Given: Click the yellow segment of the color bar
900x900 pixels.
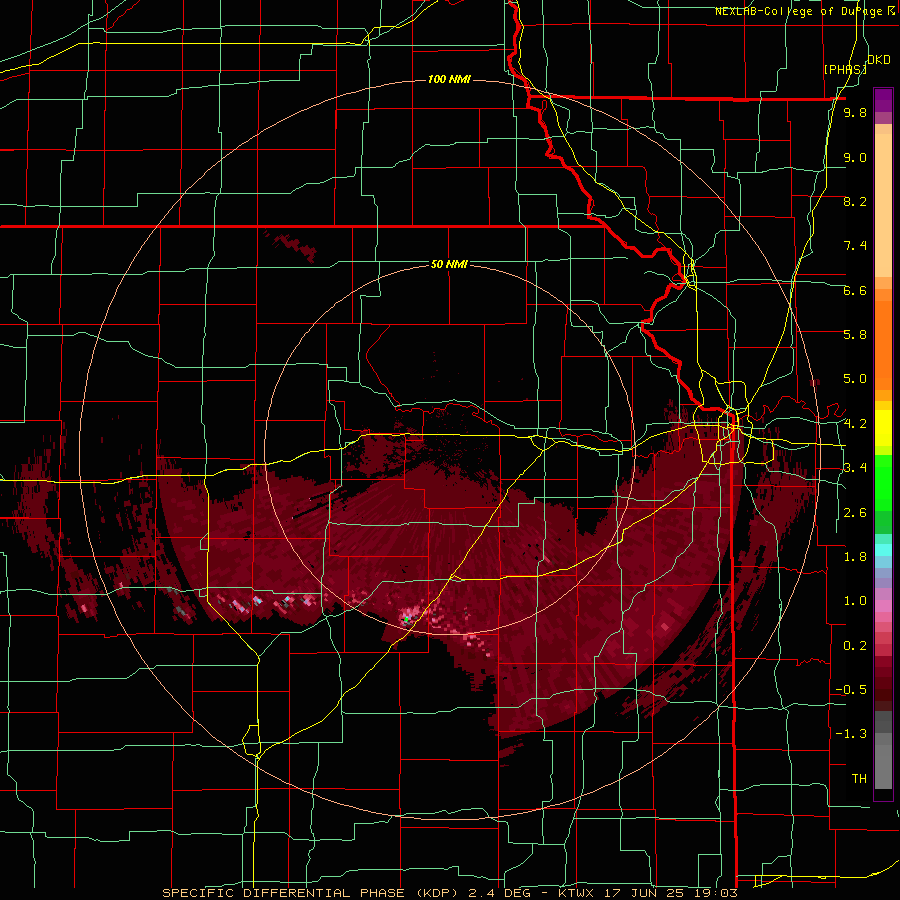Looking at the screenshot, I should tap(883, 428).
